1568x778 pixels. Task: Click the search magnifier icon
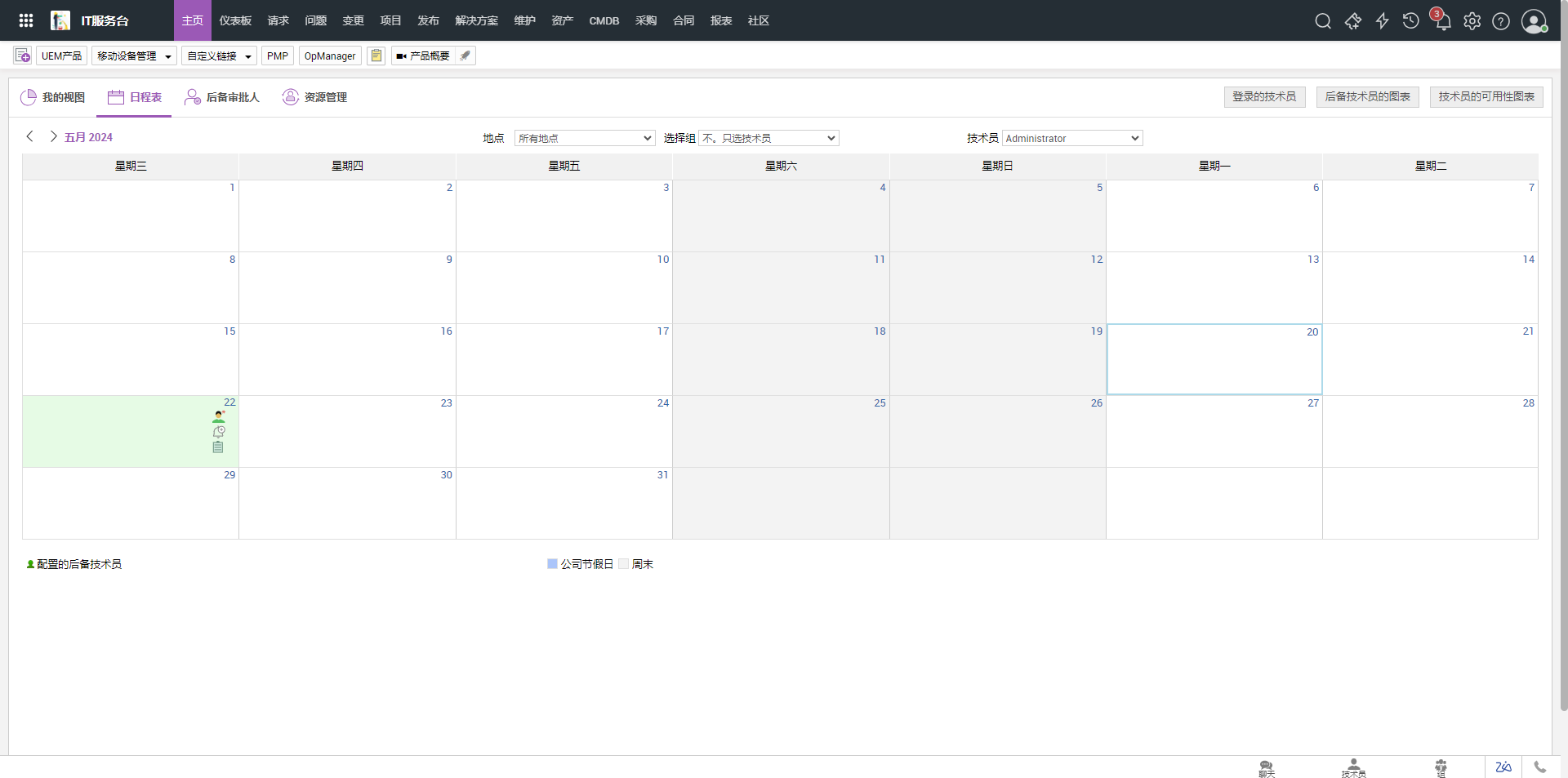tap(1323, 21)
